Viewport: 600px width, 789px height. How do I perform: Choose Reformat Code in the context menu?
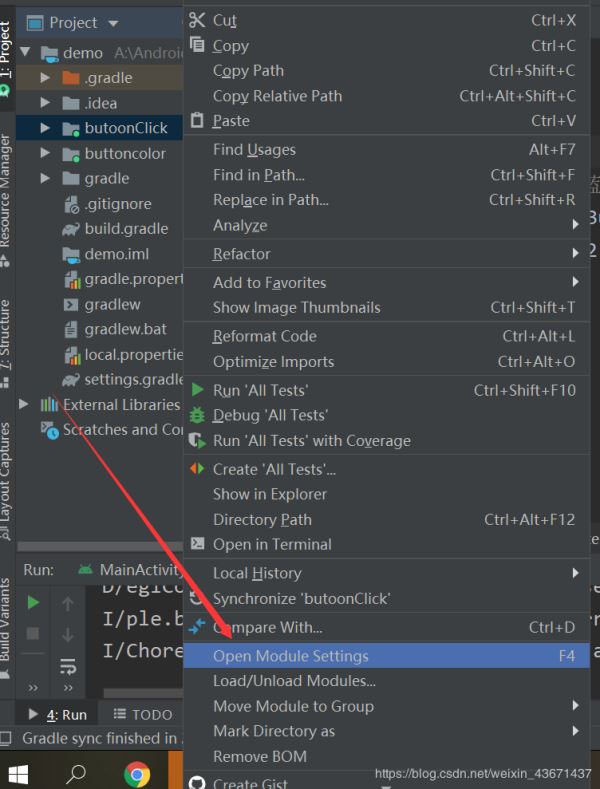(x=264, y=336)
